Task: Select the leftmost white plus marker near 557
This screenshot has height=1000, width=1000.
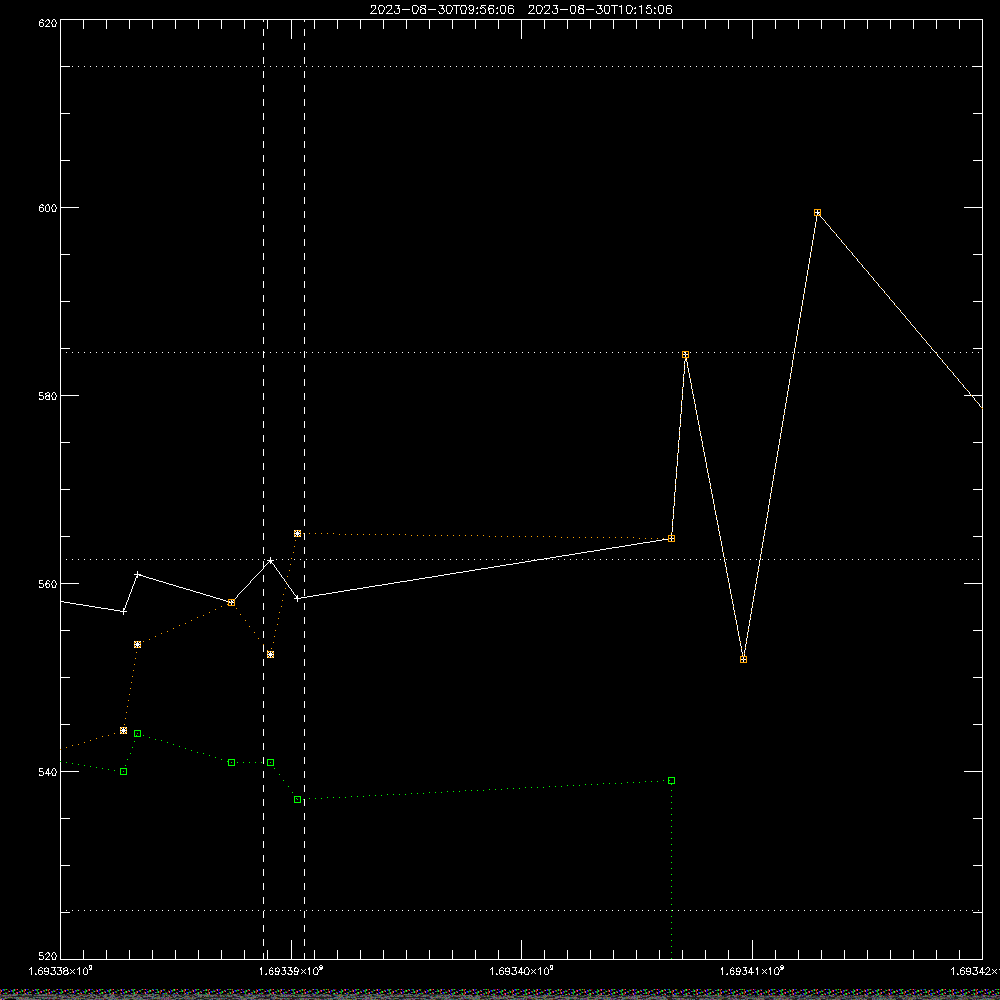Action: click(x=124, y=611)
